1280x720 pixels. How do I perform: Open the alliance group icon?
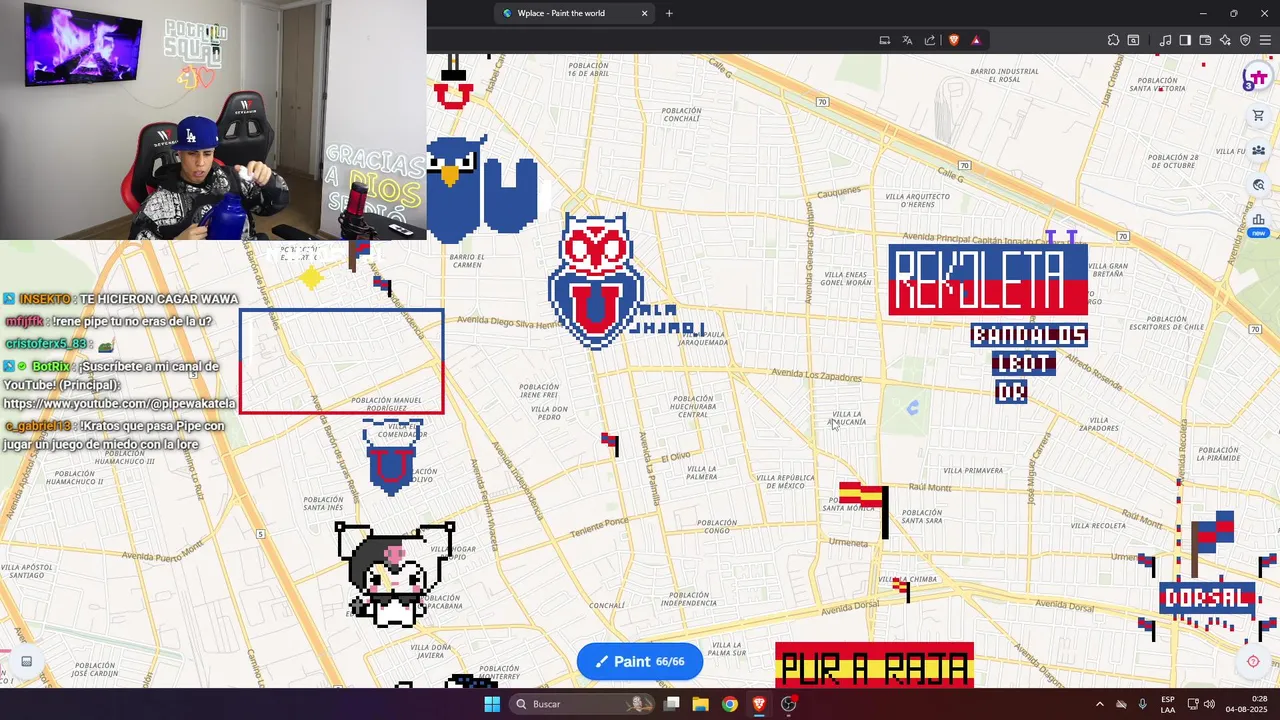point(1258,151)
